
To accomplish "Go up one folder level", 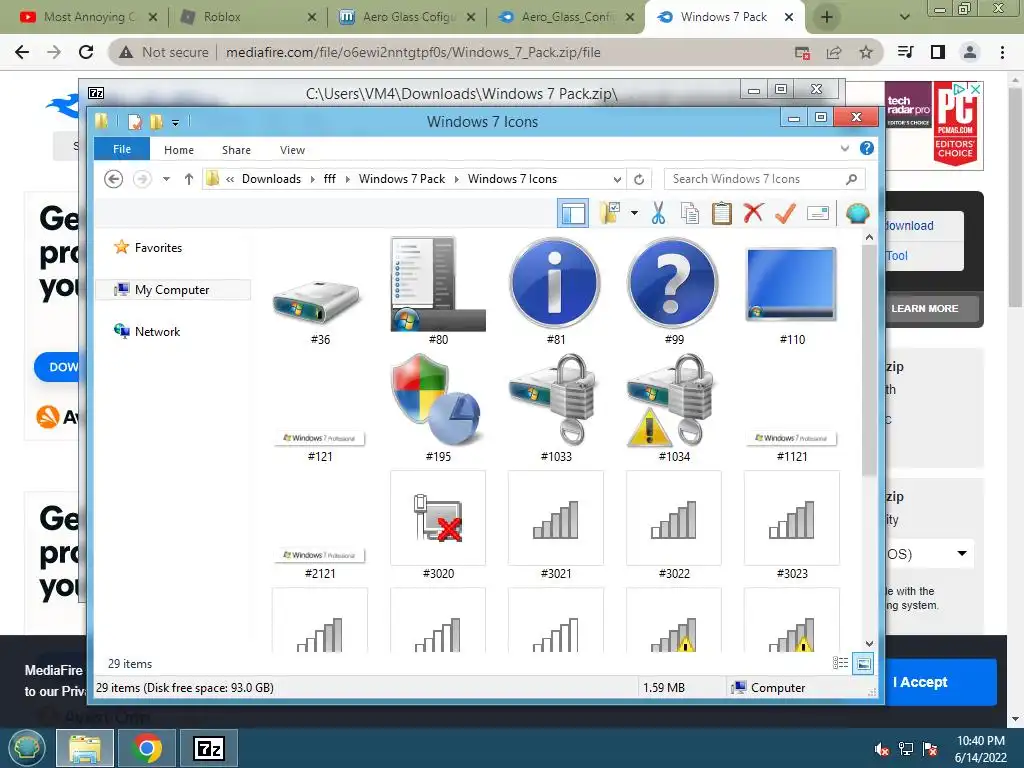I will 189,179.
